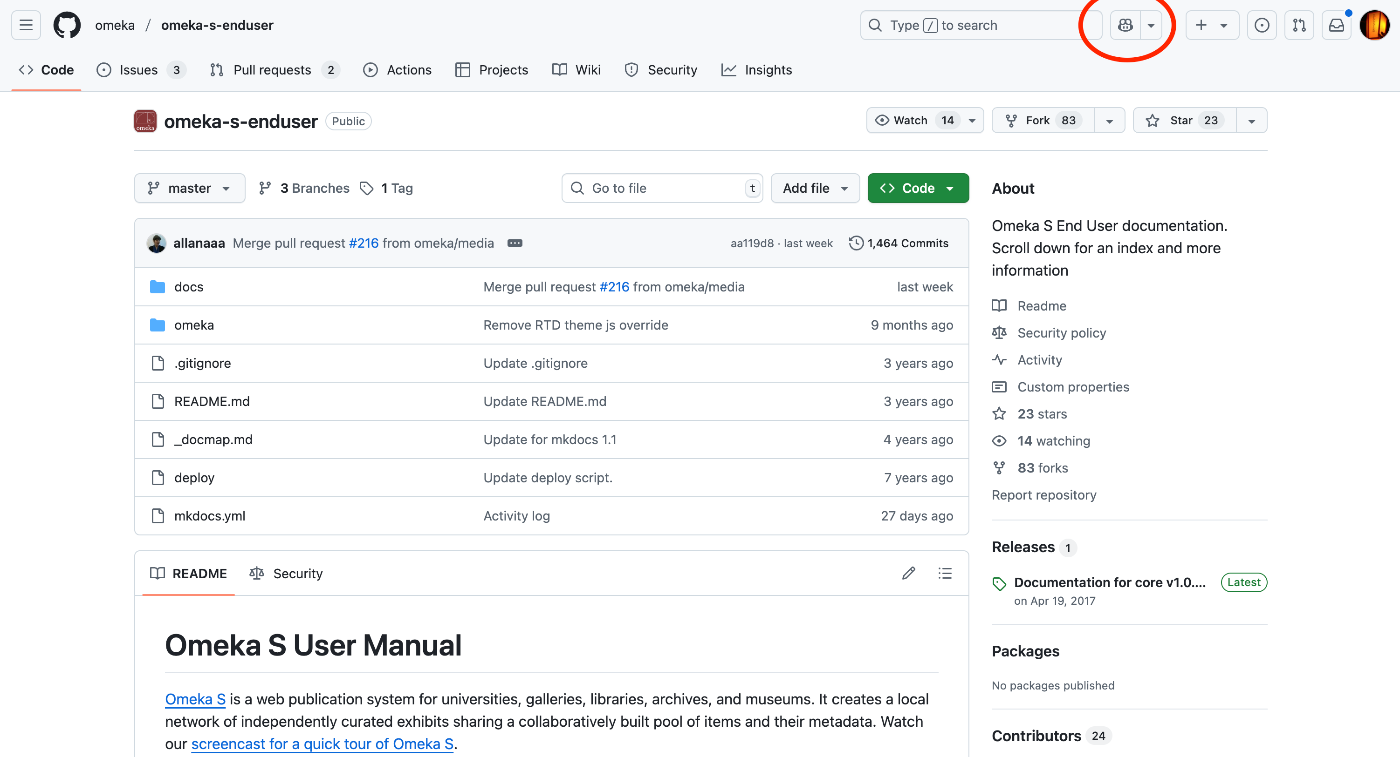
Task: Open the green Code dropdown button
Action: (x=918, y=188)
